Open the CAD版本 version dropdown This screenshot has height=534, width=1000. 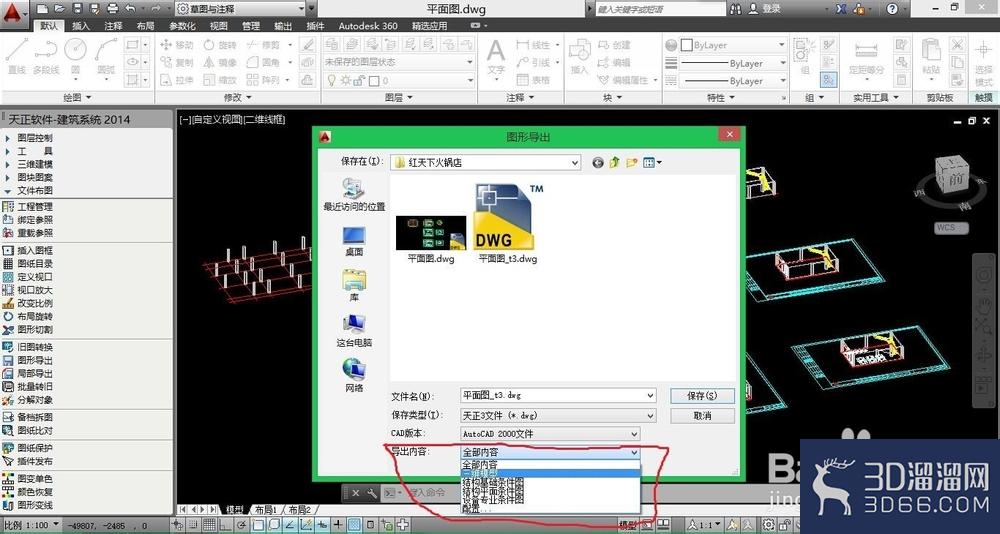634,434
